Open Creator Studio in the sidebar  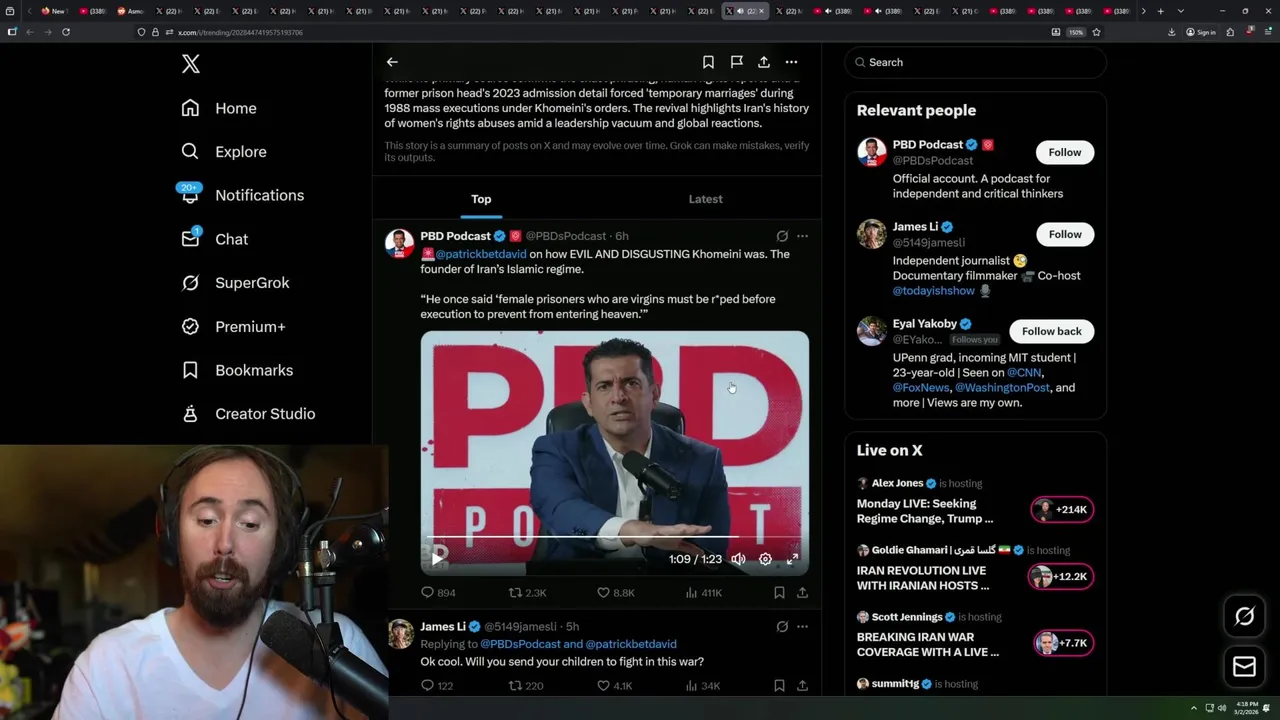point(248,414)
